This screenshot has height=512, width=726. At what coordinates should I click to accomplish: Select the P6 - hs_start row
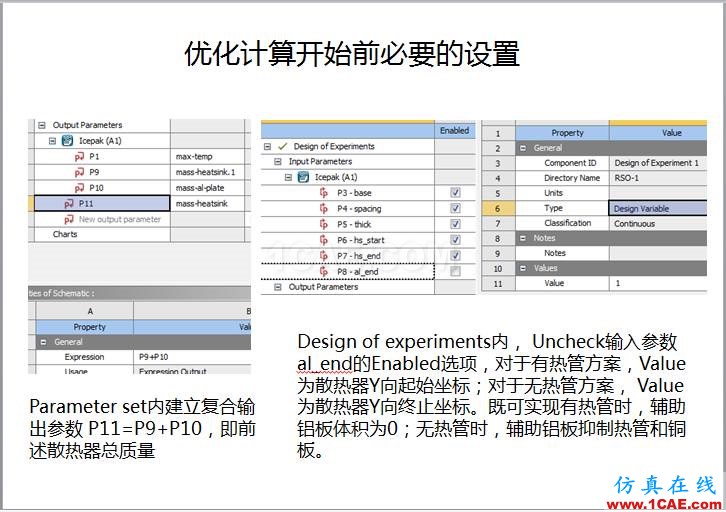point(348,240)
